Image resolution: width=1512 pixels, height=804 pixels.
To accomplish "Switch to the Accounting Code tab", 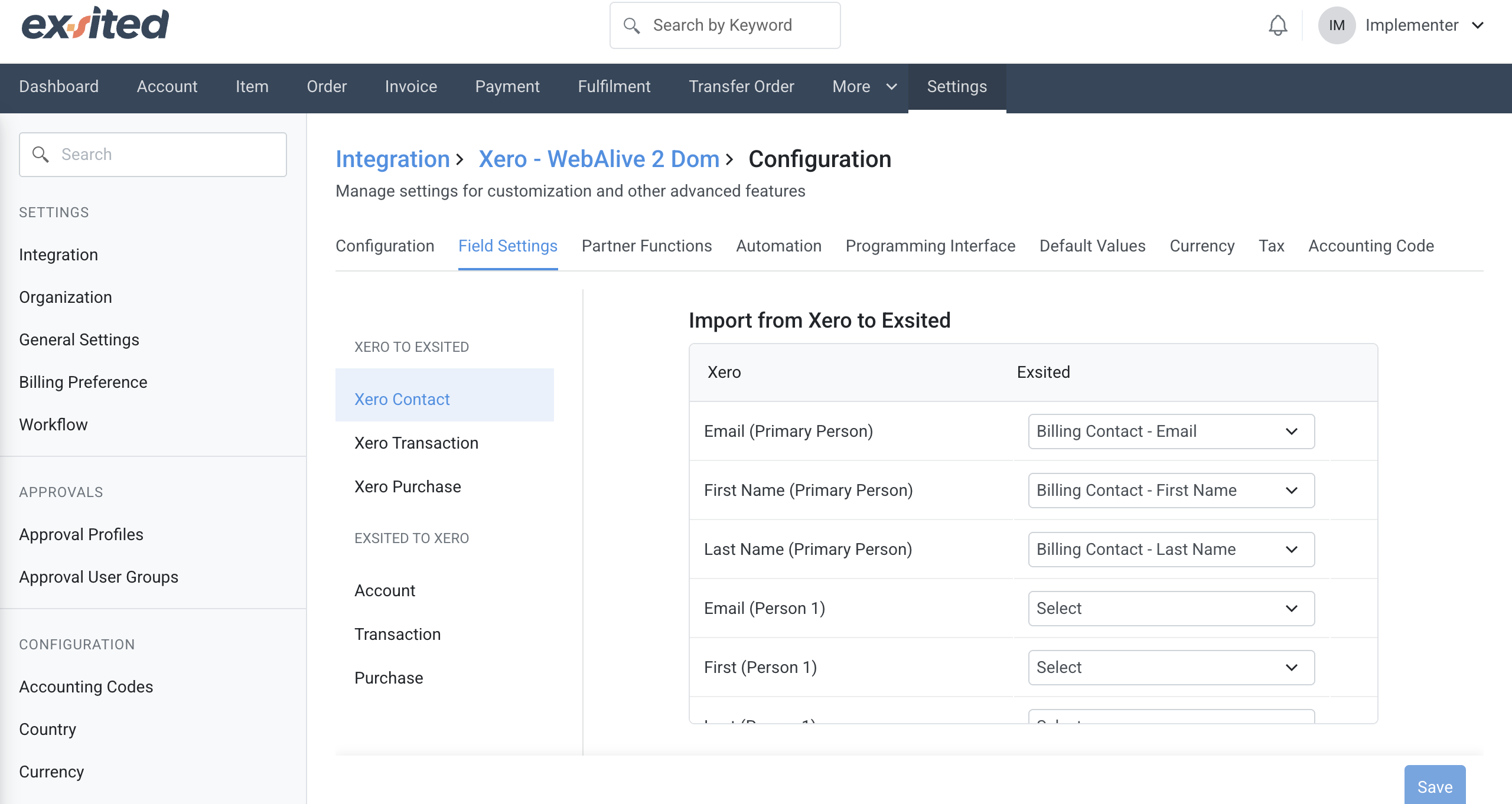I will pyautogui.click(x=1371, y=246).
